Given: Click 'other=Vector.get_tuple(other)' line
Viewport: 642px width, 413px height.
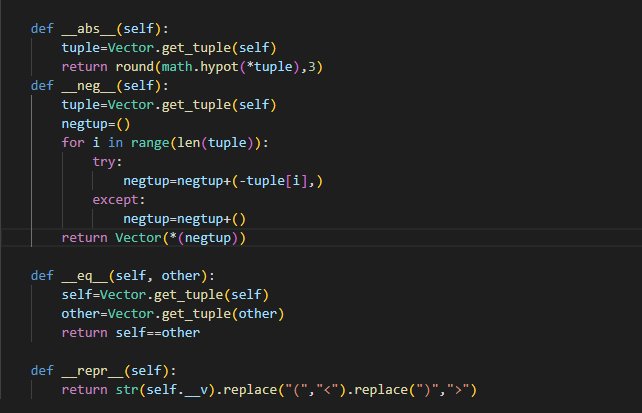Looking at the screenshot, I should click(x=173, y=314).
